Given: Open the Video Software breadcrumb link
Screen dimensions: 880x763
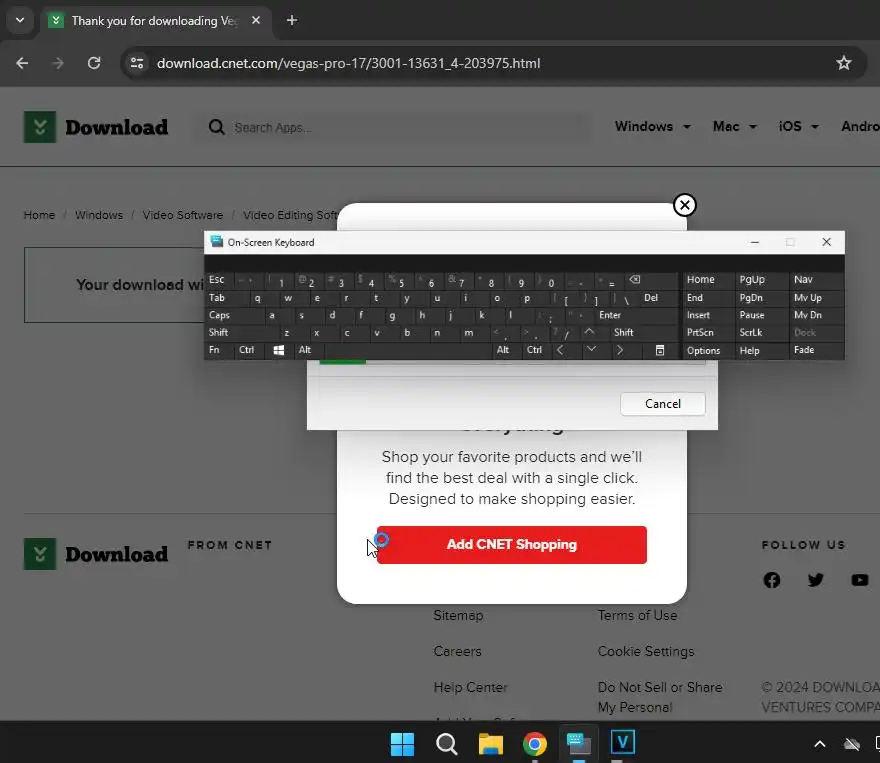Looking at the screenshot, I should (x=182, y=215).
